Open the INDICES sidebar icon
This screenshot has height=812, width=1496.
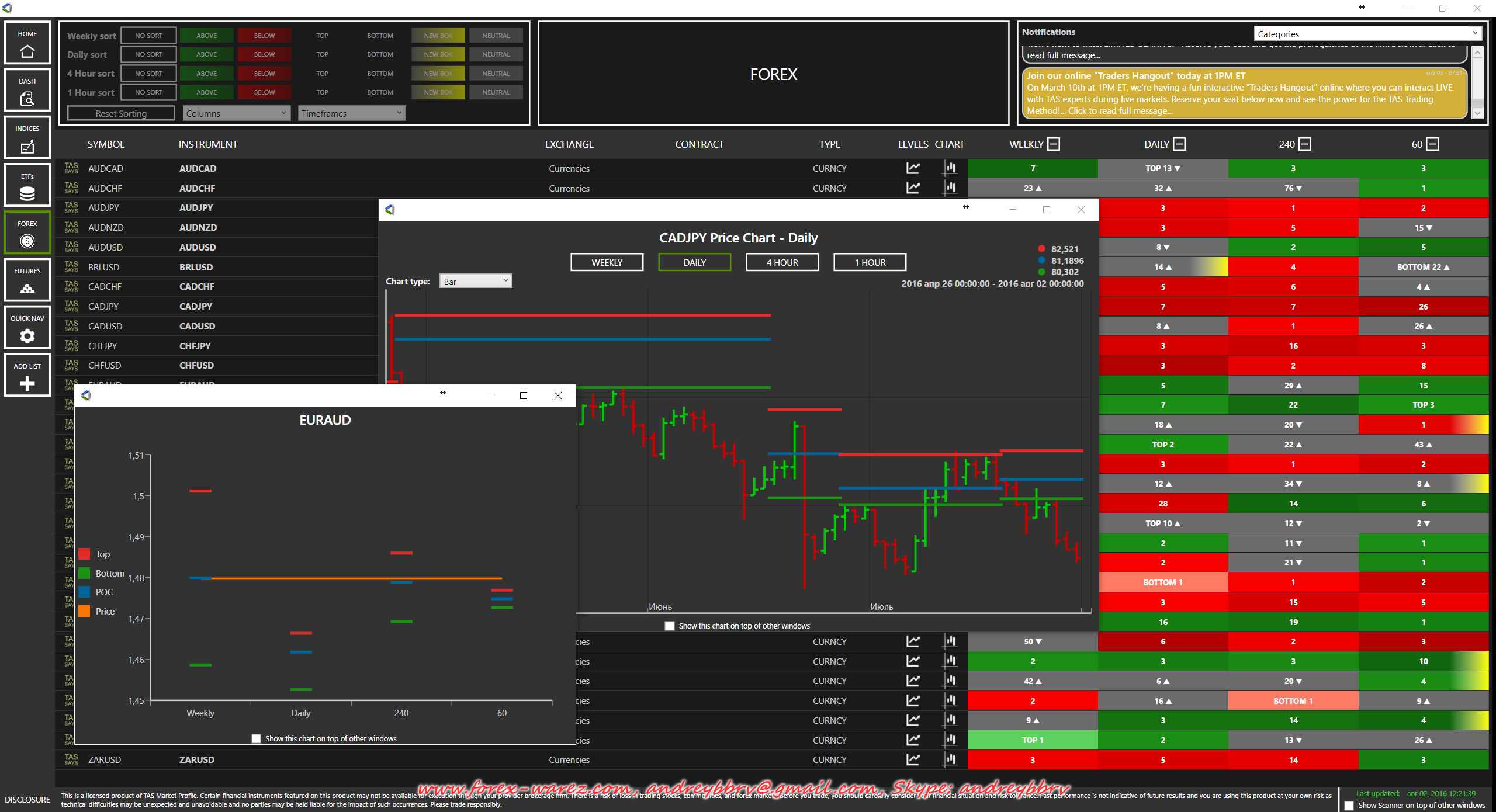[27, 139]
